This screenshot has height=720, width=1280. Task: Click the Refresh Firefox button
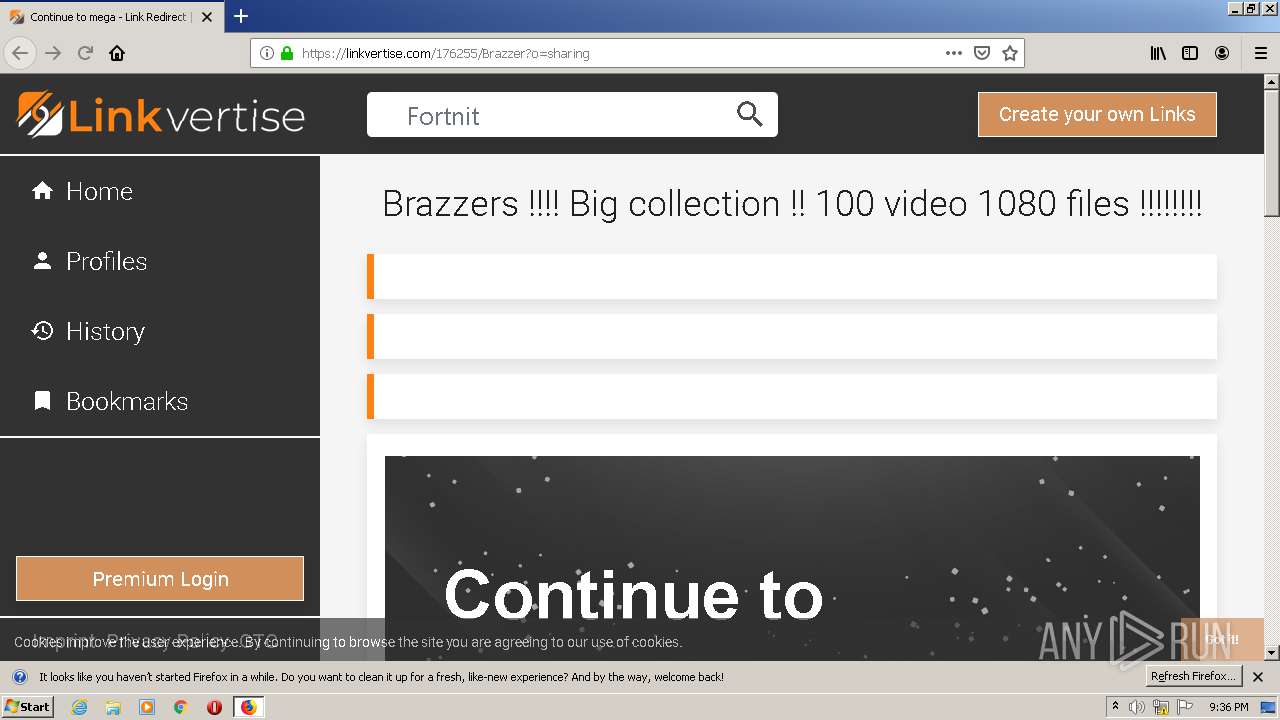click(x=1193, y=677)
